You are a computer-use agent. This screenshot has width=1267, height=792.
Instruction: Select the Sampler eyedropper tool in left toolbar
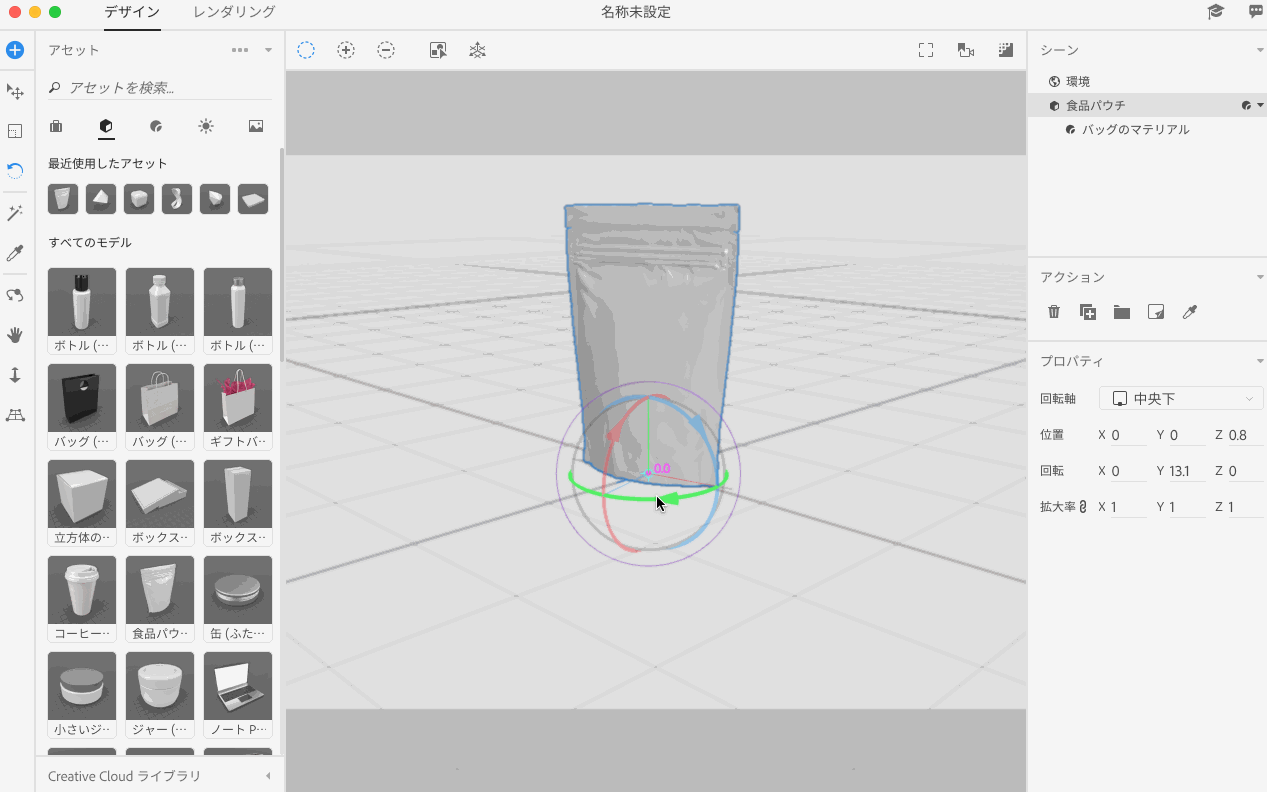pos(15,254)
